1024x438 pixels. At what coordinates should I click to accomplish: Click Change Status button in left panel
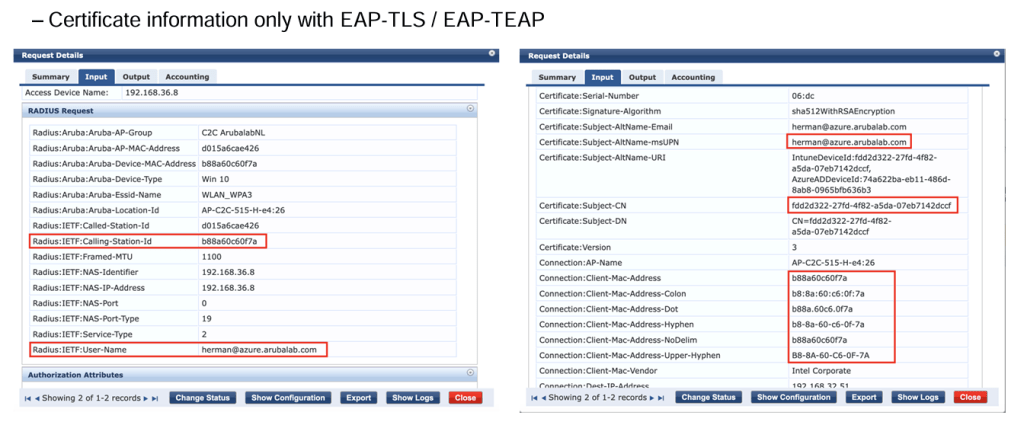[203, 398]
